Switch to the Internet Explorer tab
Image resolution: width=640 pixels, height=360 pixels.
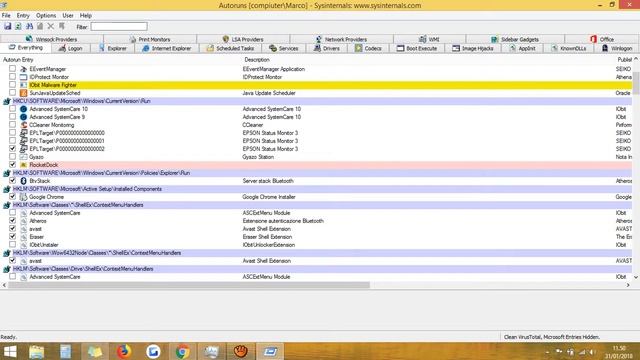[x=167, y=48]
